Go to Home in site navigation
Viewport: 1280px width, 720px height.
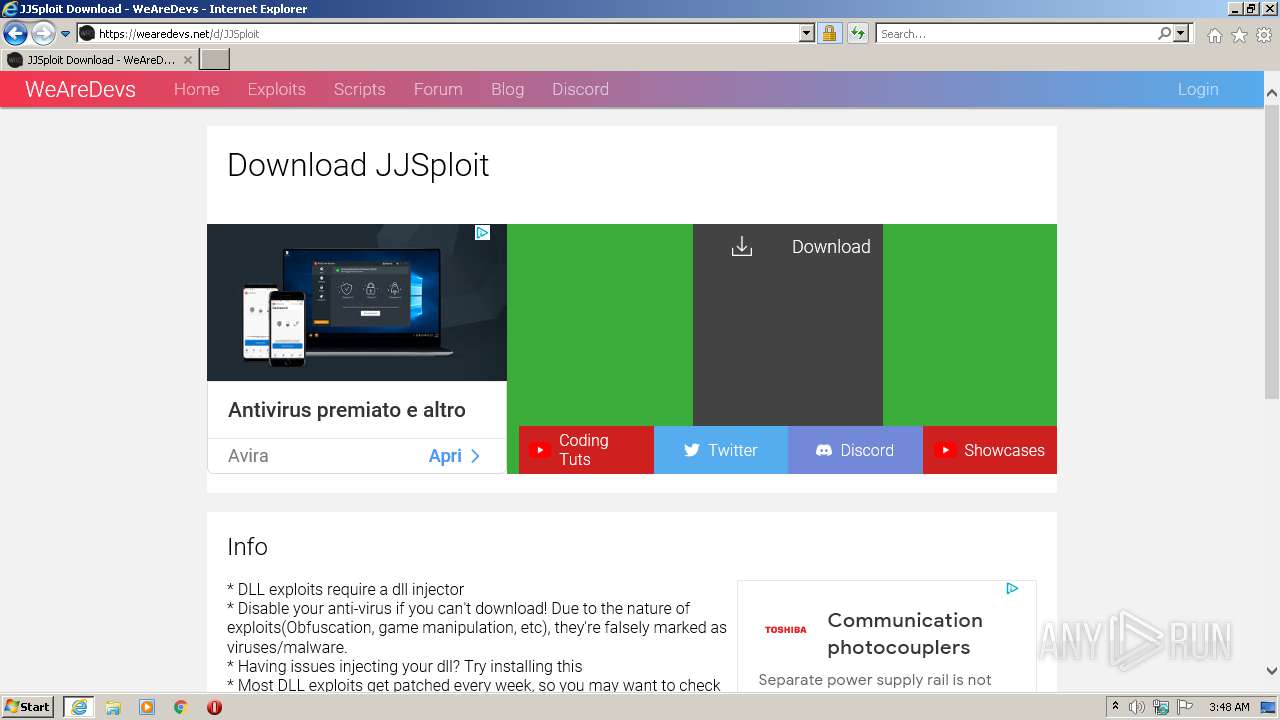[196, 89]
